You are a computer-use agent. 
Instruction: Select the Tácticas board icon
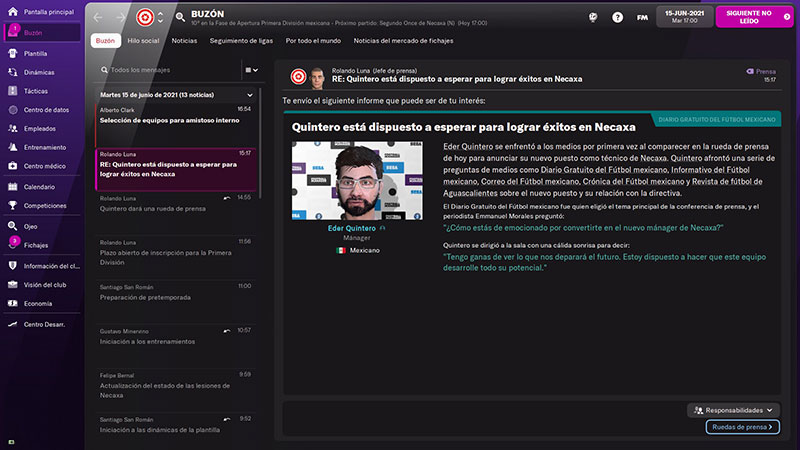(x=13, y=91)
